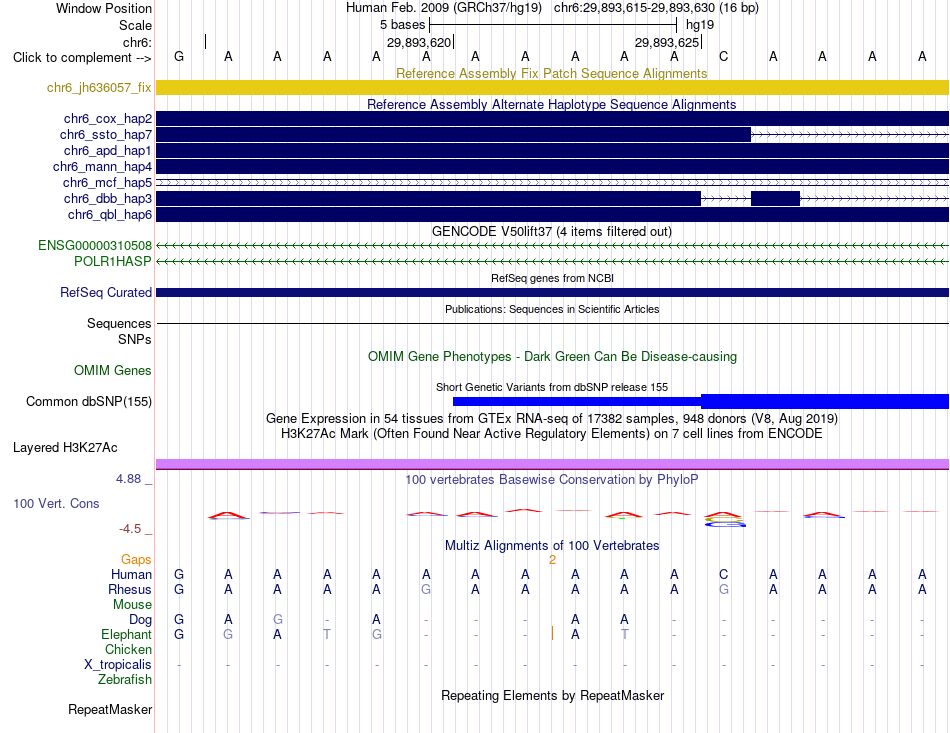Image resolution: width=950 pixels, height=733 pixels.
Task: Click the RepeatMasker track label
Action: [x=110, y=709]
